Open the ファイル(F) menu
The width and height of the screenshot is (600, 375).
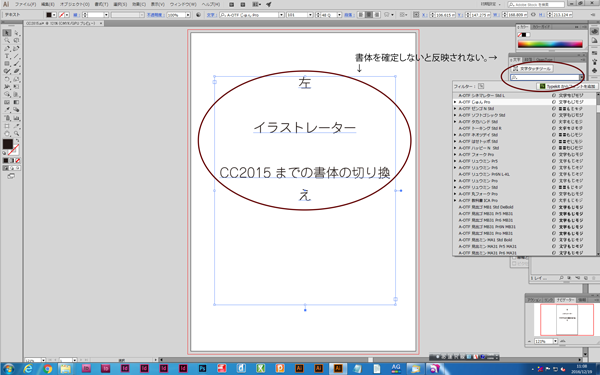pos(26,5)
